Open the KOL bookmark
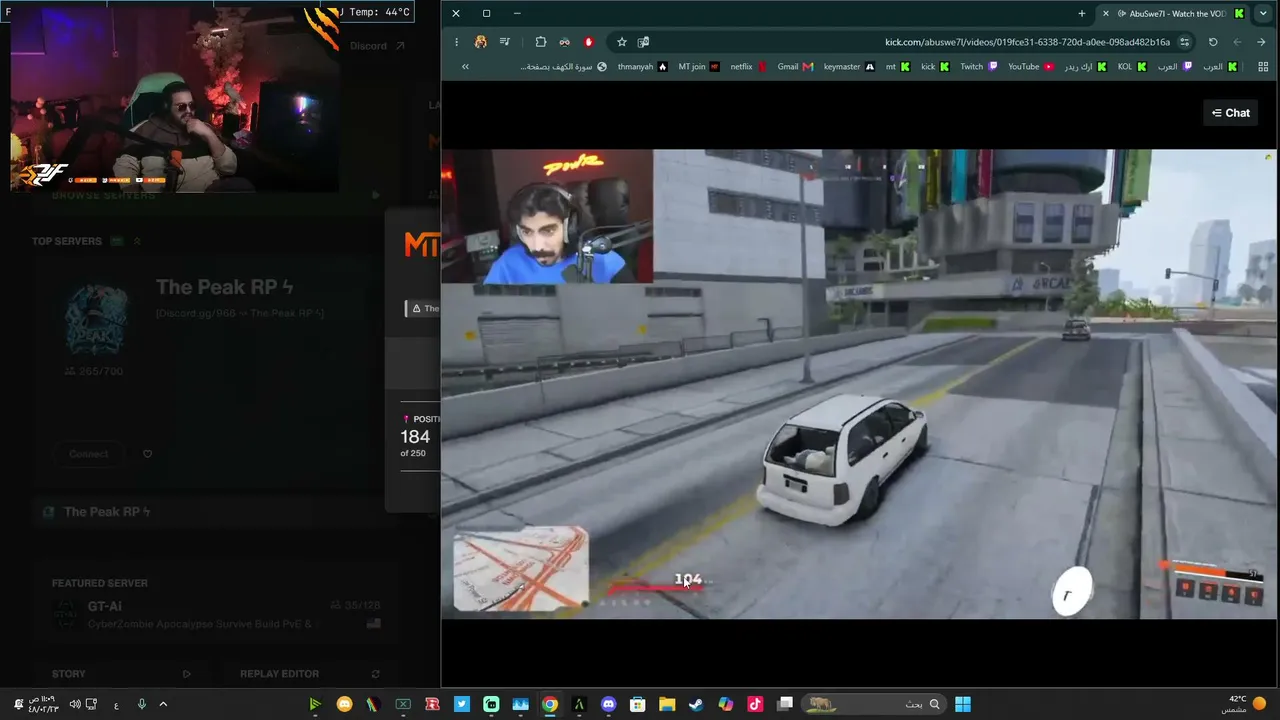The height and width of the screenshot is (720, 1280). (1132, 67)
